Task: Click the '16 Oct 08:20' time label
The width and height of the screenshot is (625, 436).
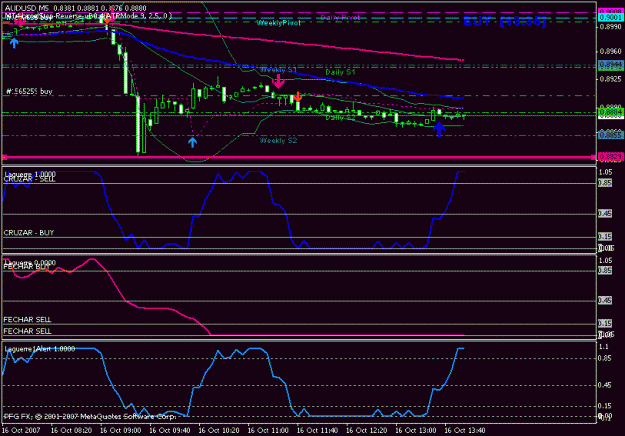Action: tap(71, 430)
